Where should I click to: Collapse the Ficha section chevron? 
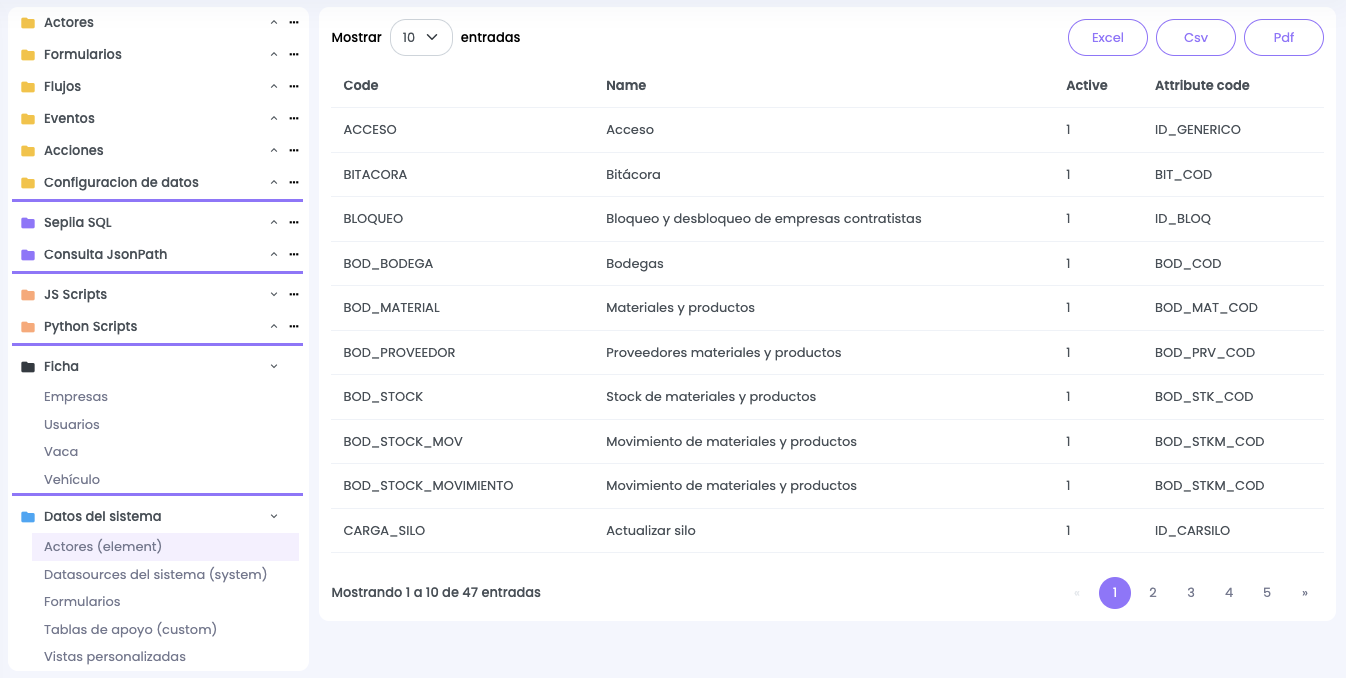(x=274, y=366)
